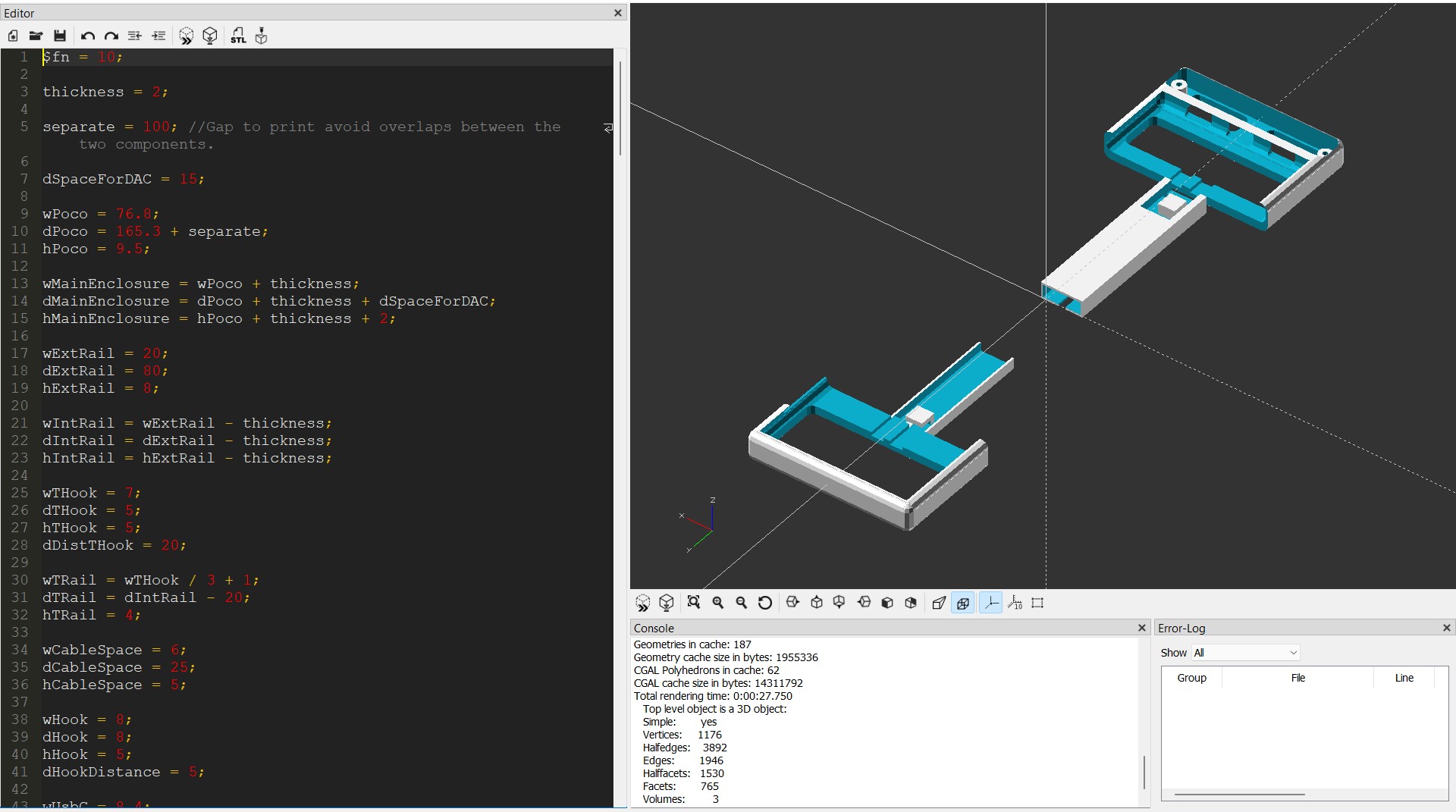Switch to bottom view
This screenshot has width=1456, height=812.
[x=839, y=603]
